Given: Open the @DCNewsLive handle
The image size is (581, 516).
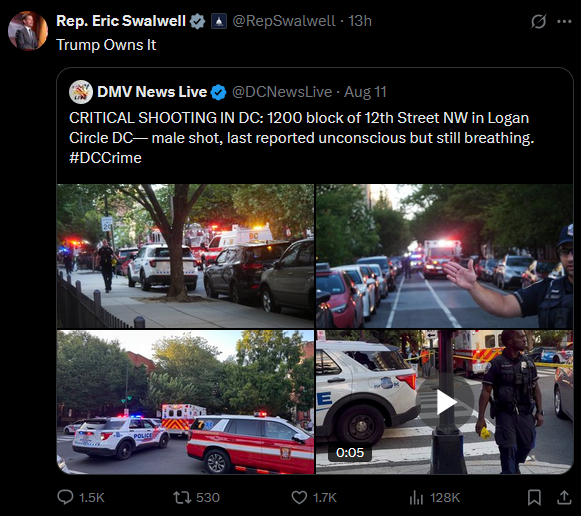Looking at the screenshot, I should coord(282,92).
